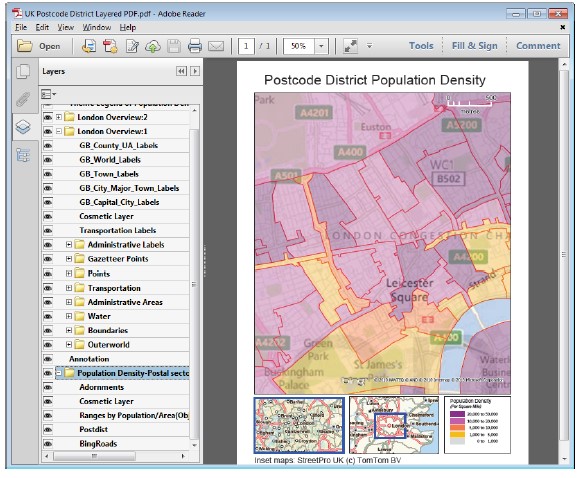
Task: Toggle visibility of GB_Town_Labels layer
Action: (48, 174)
